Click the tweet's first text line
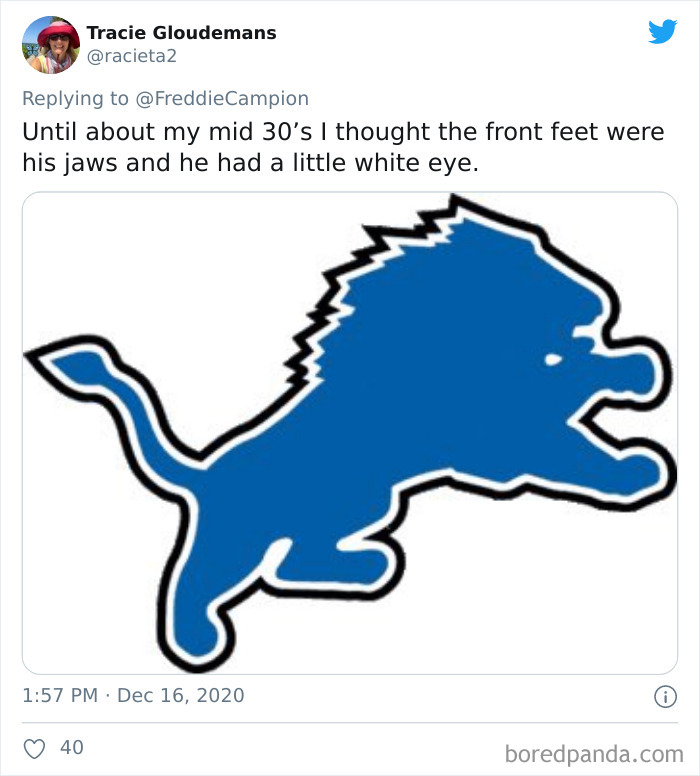Viewport: 700px width, 776px height. click(x=343, y=132)
